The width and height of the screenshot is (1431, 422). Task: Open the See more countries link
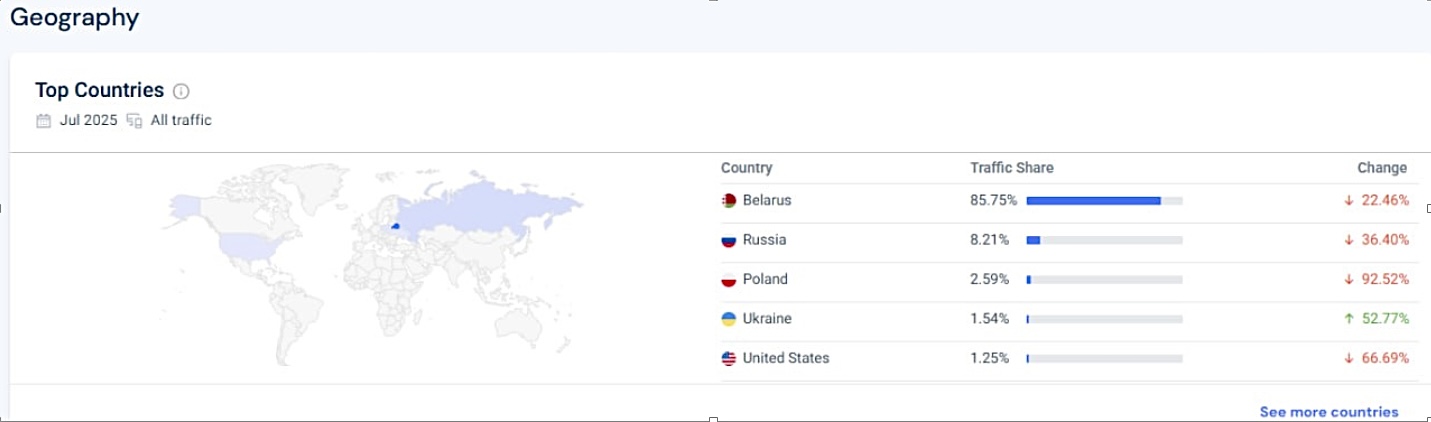[x=1328, y=412]
